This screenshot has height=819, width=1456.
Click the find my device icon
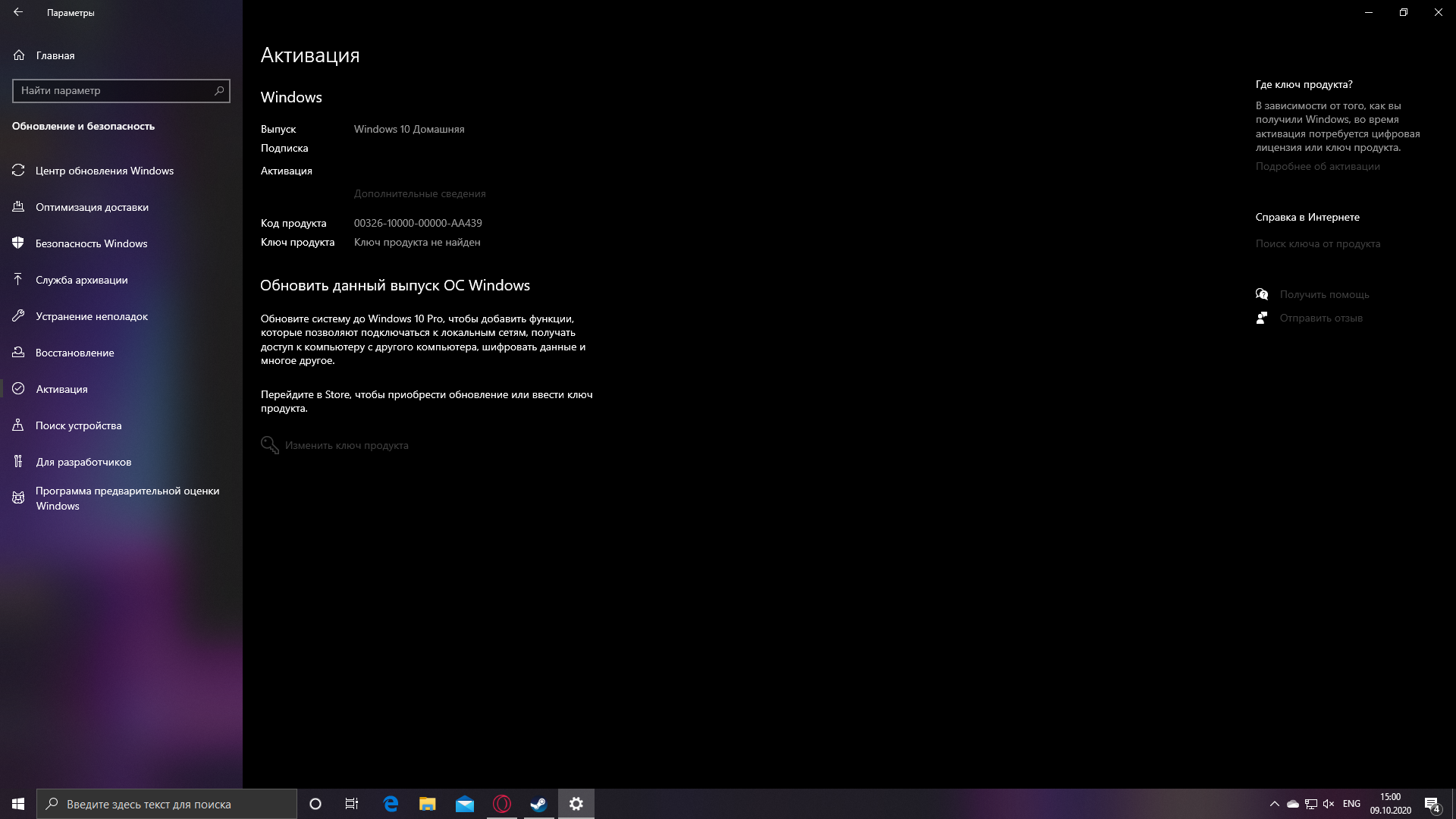18,425
